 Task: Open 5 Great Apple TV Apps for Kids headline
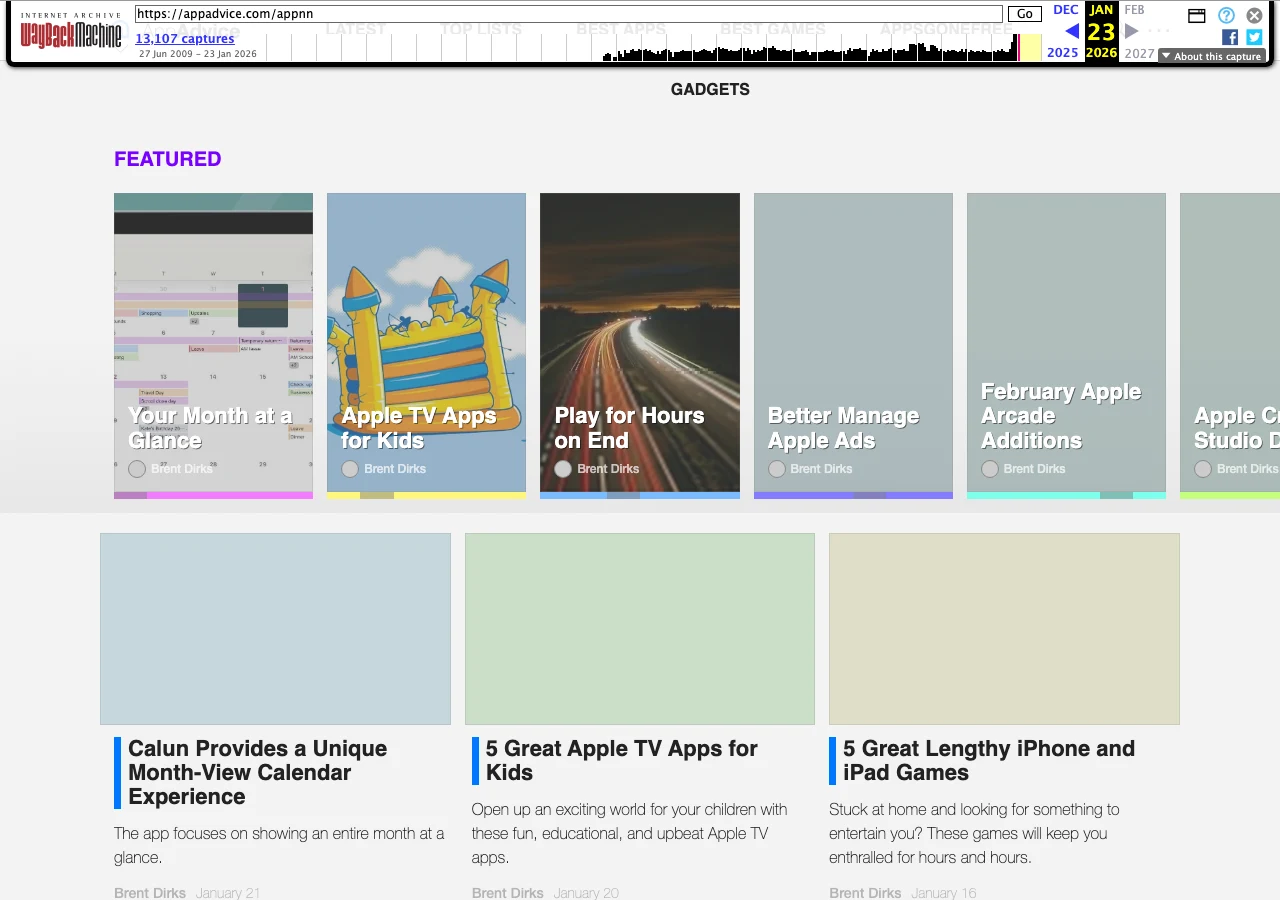622,761
